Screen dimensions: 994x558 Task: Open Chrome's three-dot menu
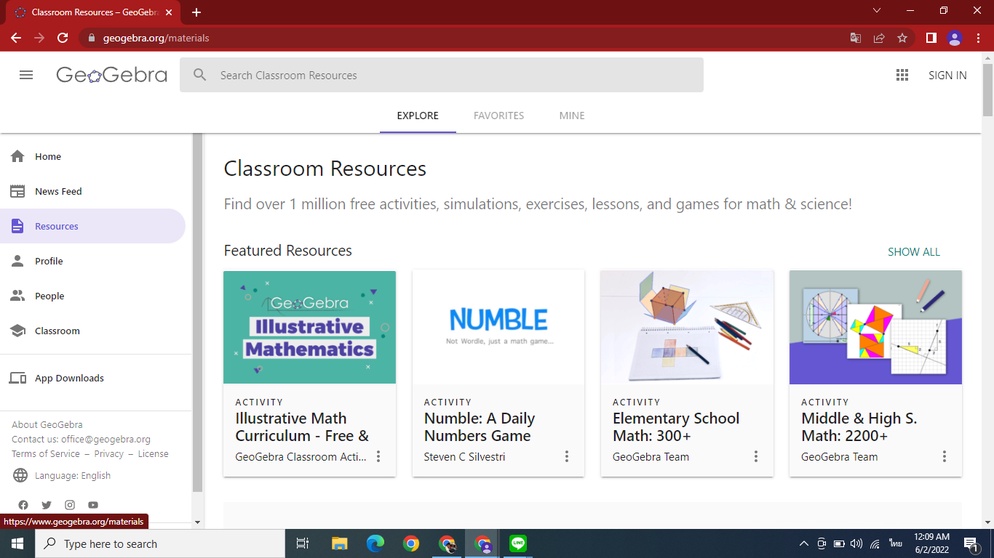tap(978, 38)
